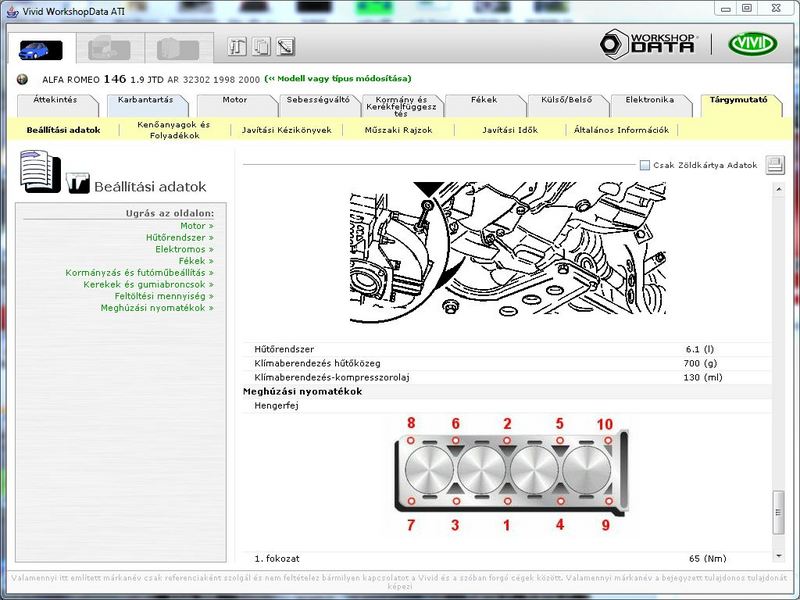Click the third toolbar icon with diagonal arrow
The height and width of the screenshot is (600, 800).
coord(286,47)
